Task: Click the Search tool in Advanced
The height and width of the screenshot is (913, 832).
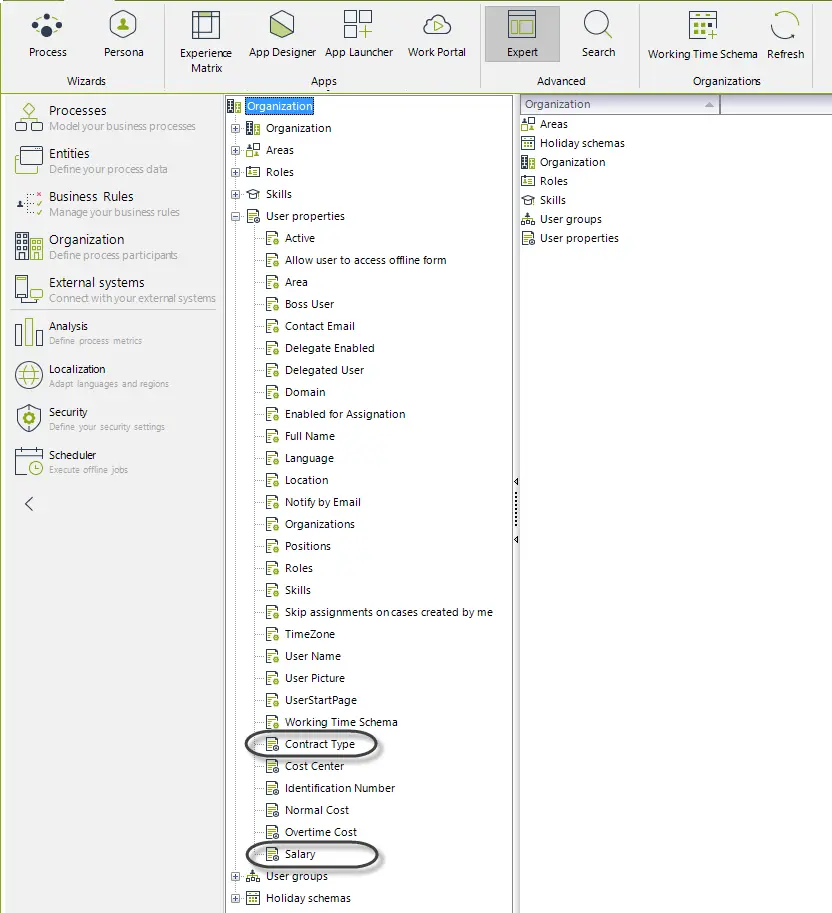Action: pyautogui.click(x=598, y=35)
